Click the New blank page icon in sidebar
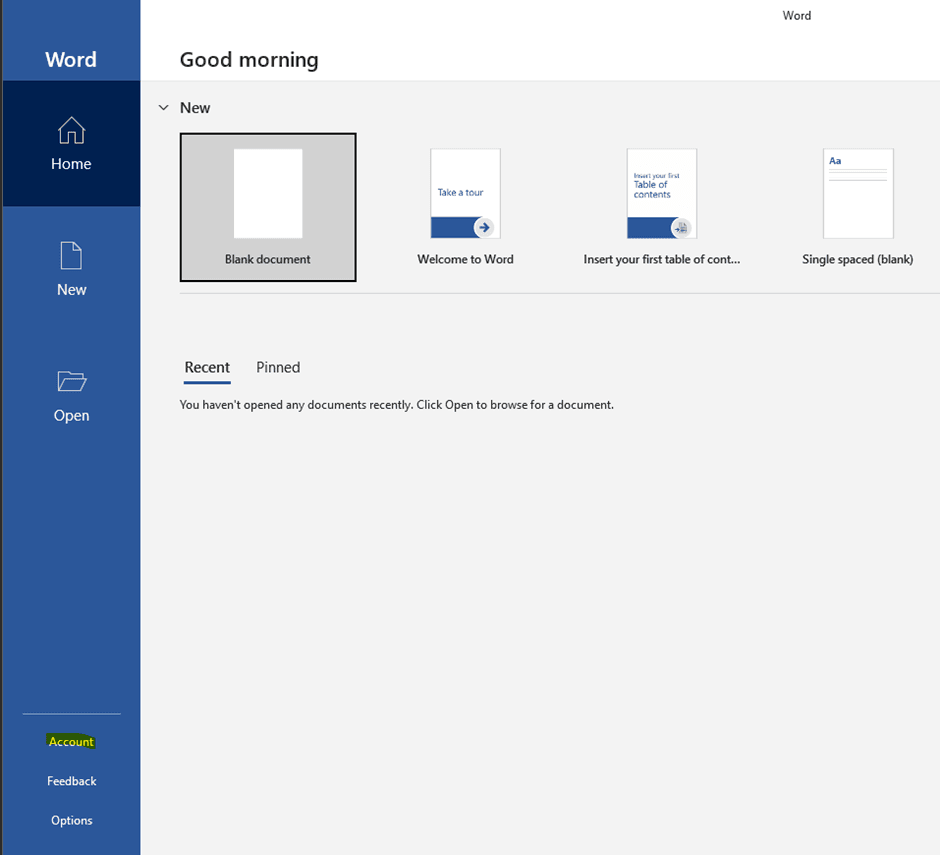This screenshot has width=940, height=855. tap(71, 256)
